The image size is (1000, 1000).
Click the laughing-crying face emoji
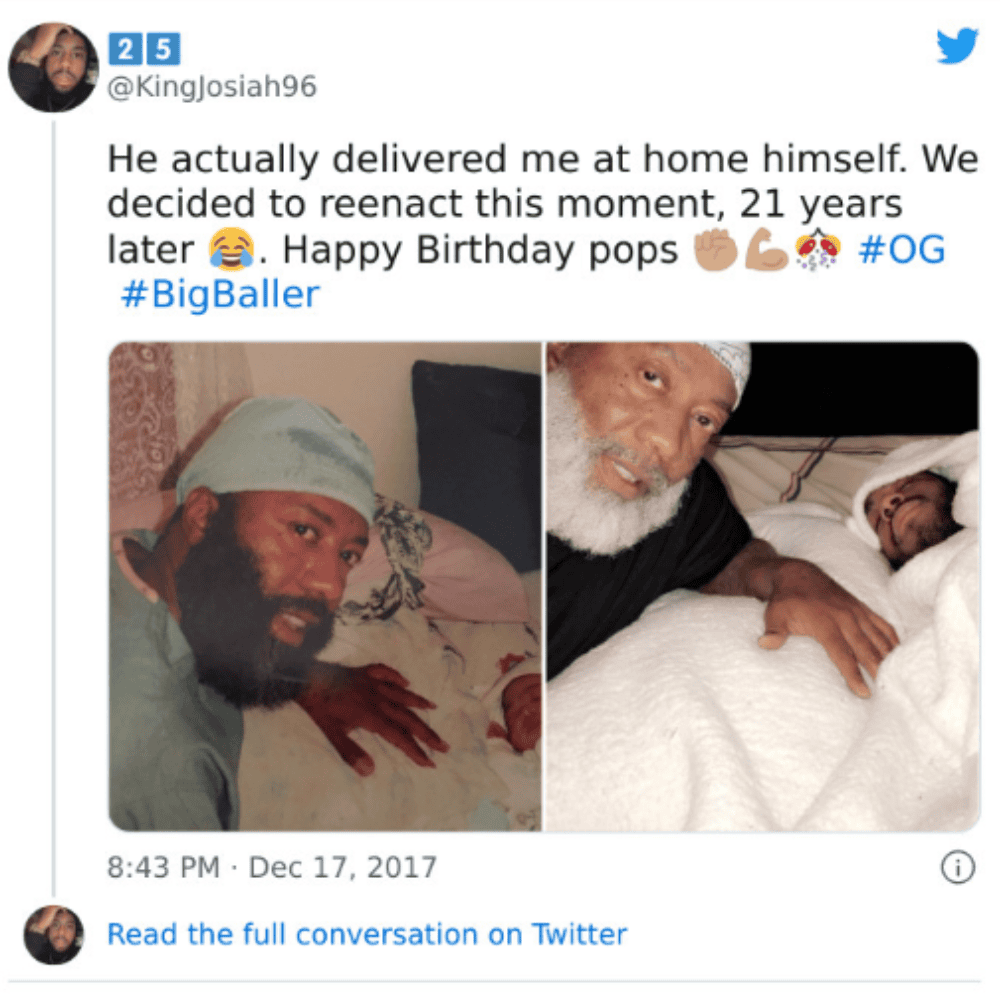(x=232, y=249)
